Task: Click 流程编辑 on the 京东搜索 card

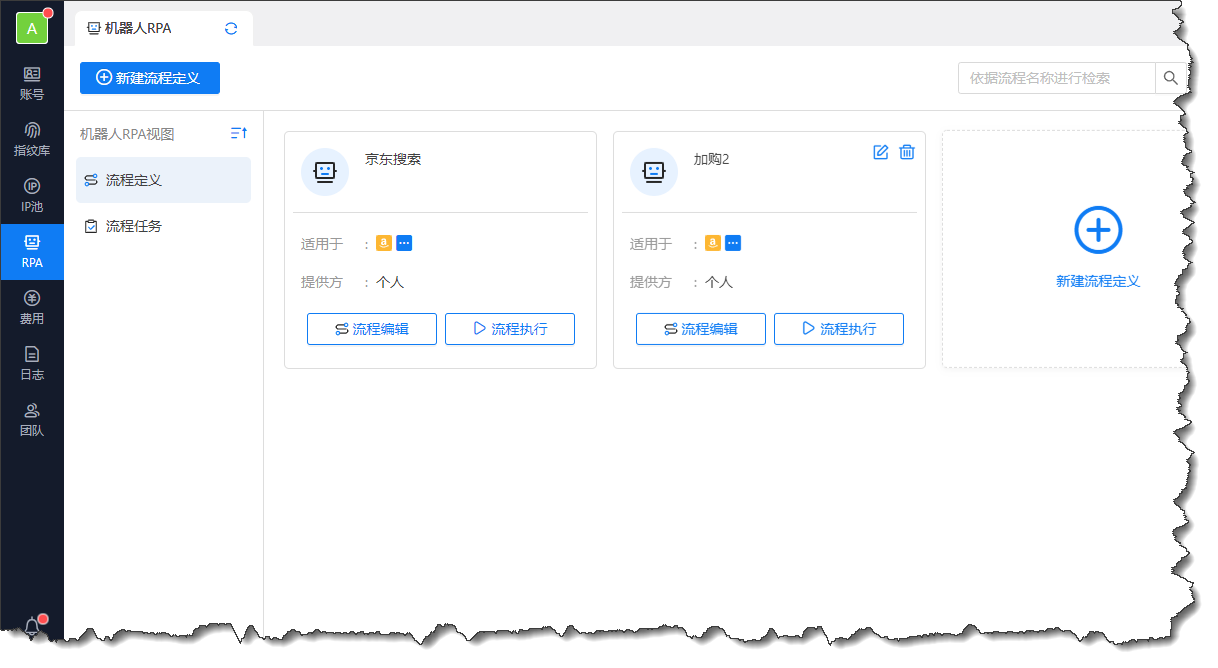Action: (372, 329)
